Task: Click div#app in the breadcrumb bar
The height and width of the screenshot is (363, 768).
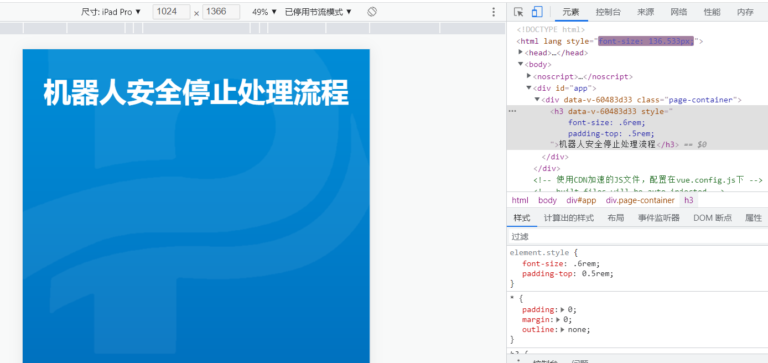Action: [x=581, y=200]
